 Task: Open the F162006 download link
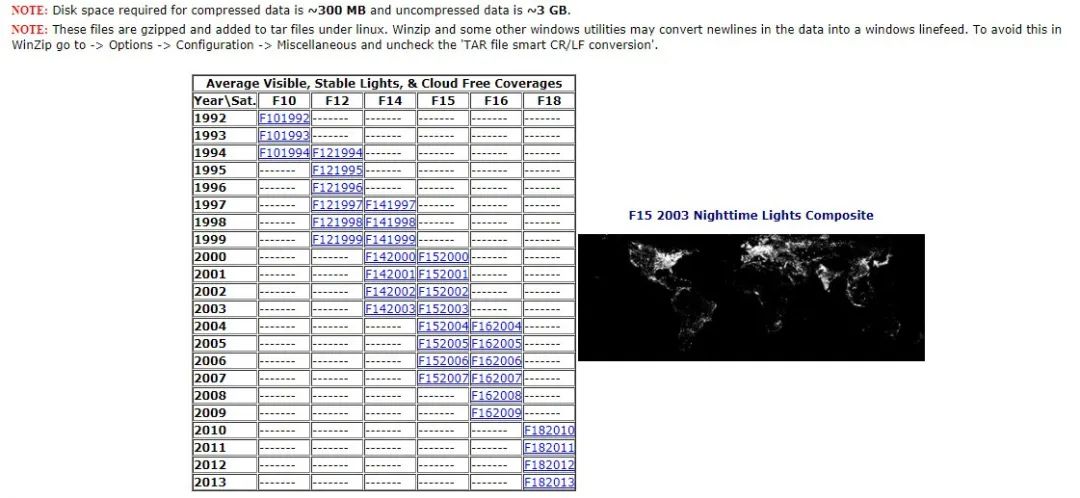[497, 361]
